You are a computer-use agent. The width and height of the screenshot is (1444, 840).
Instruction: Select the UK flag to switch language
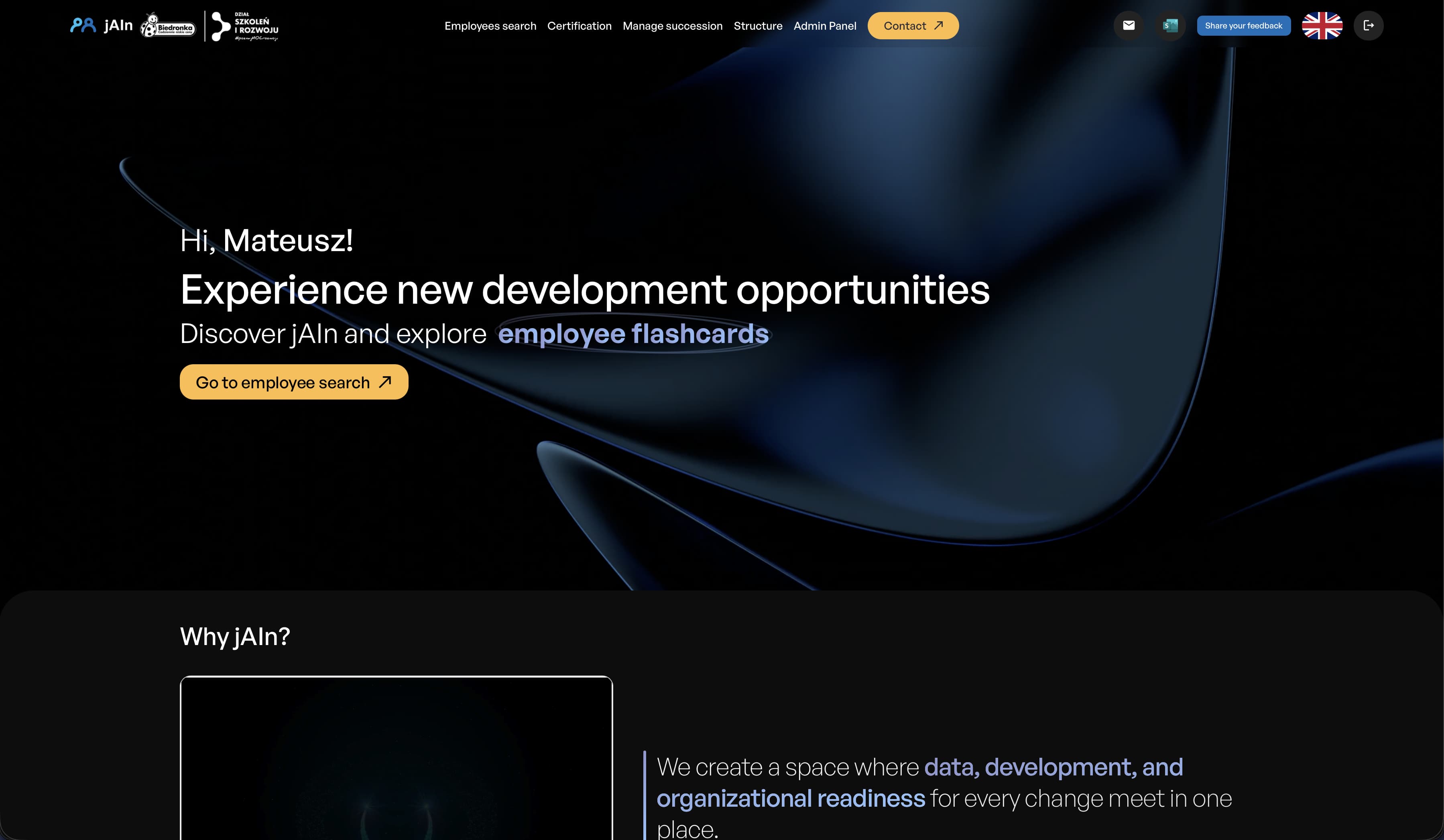point(1321,25)
